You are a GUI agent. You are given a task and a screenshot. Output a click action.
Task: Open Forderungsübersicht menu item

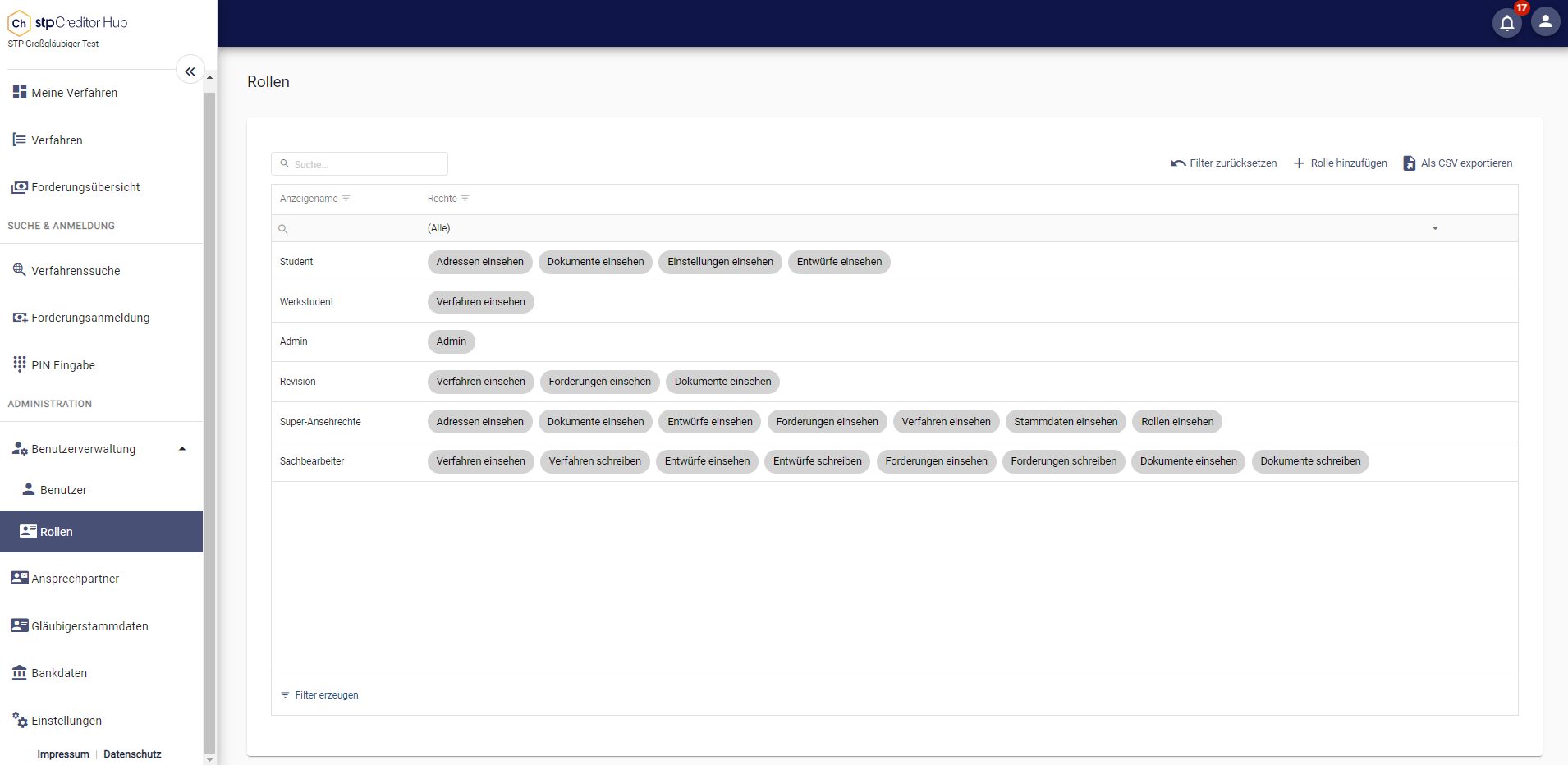(86, 187)
